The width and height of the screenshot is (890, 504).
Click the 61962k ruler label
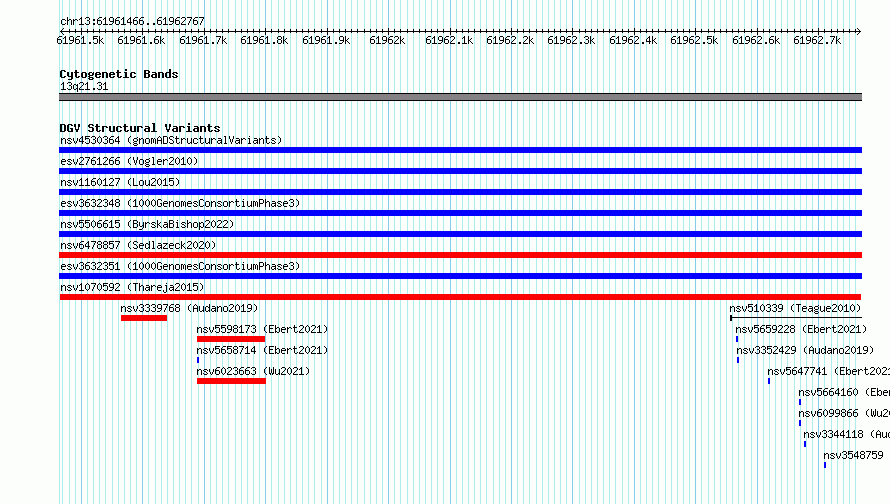pyautogui.click(x=387, y=41)
